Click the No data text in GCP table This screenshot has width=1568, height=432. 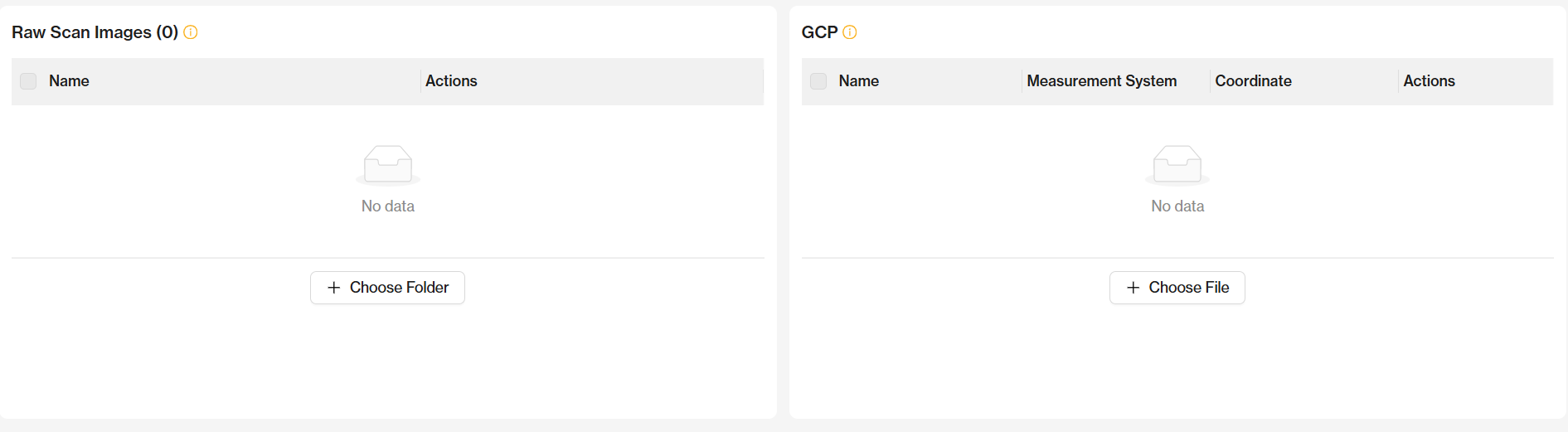[x=1177, y=206]
